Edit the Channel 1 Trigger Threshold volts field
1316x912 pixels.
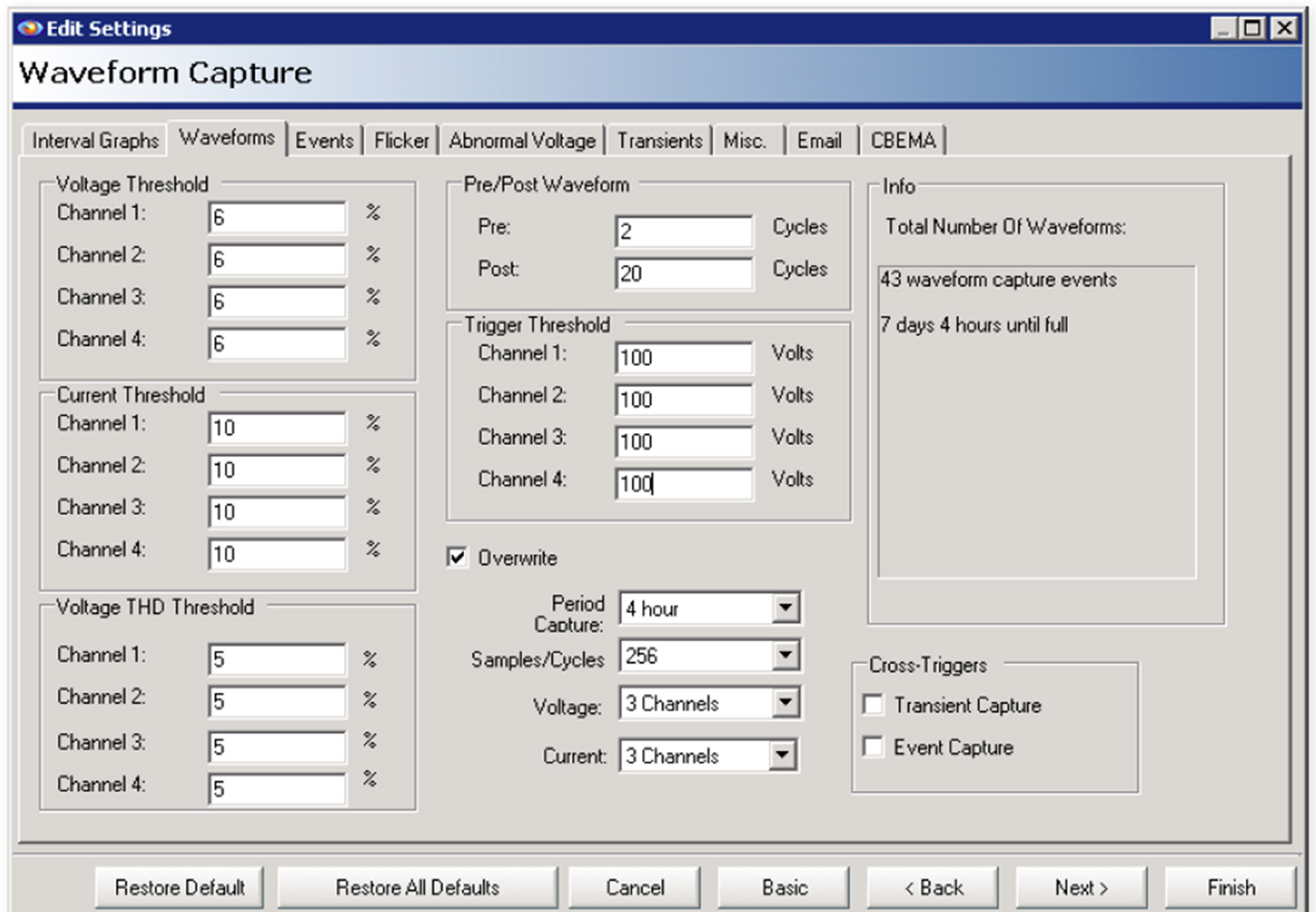point(682,358)
